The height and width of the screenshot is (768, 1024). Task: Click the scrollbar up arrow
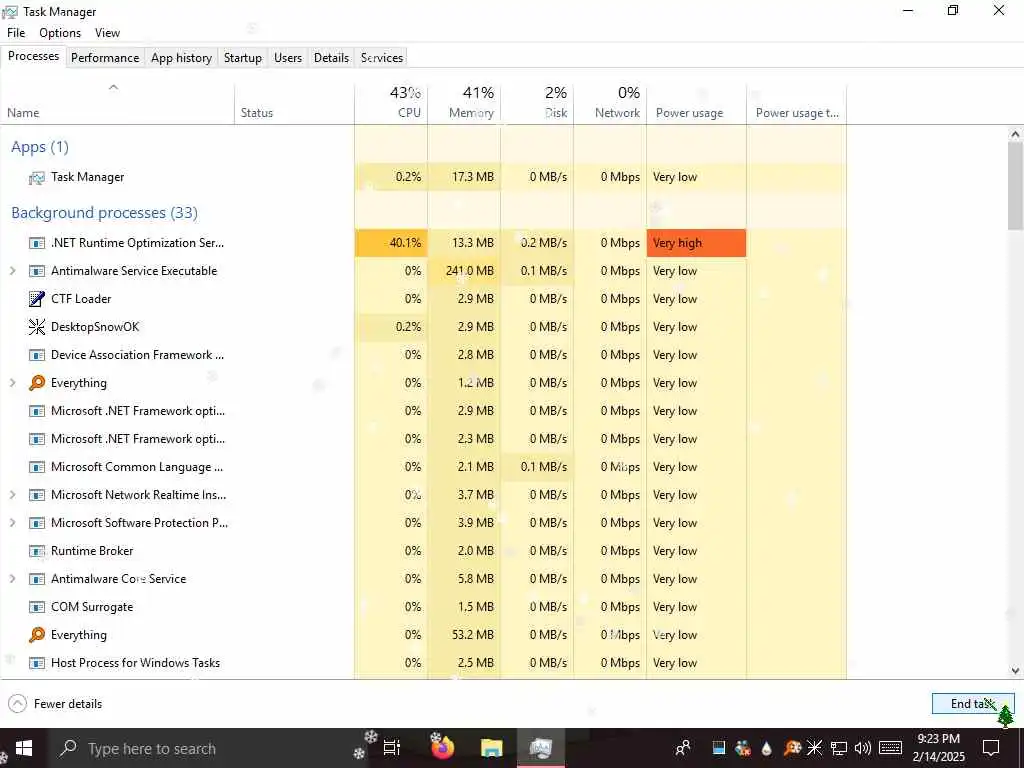[1015, 134]
